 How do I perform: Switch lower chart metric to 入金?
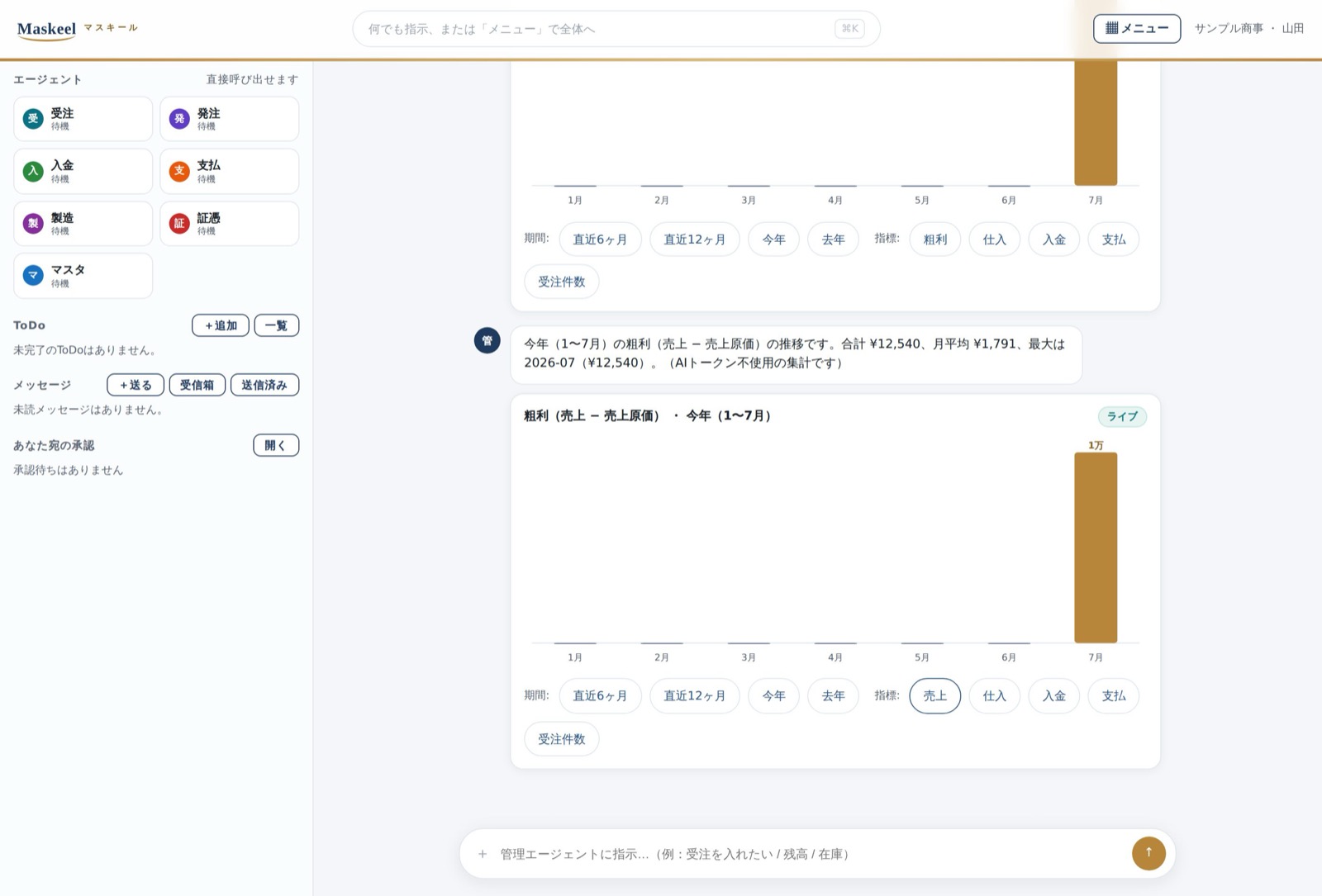[1054, 696]
